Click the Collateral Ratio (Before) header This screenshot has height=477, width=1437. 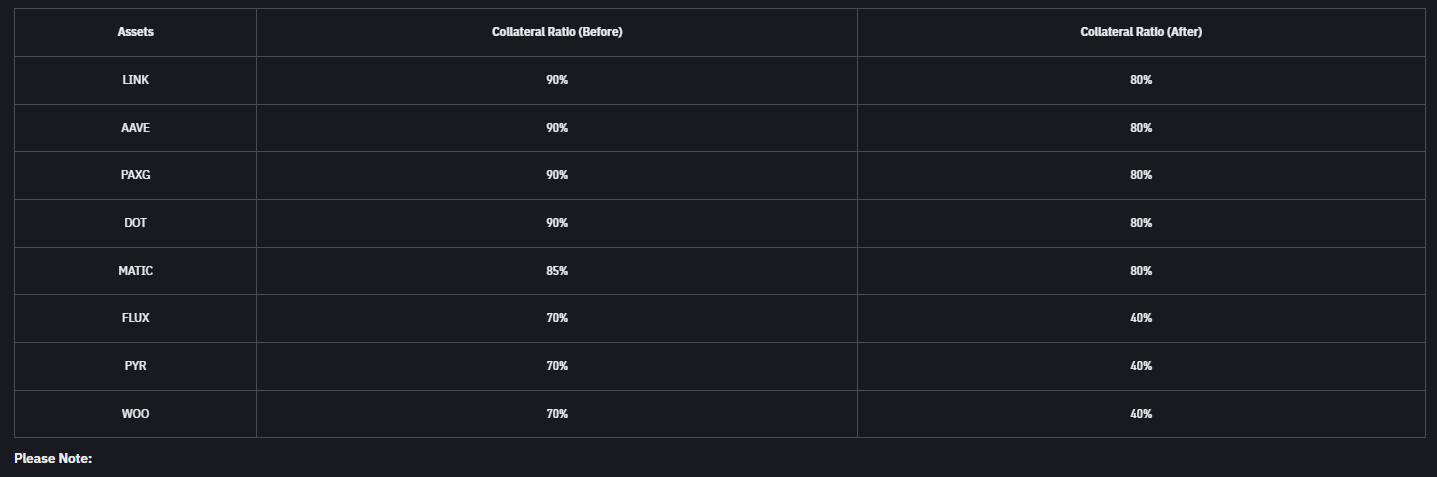tap(557, 32)
